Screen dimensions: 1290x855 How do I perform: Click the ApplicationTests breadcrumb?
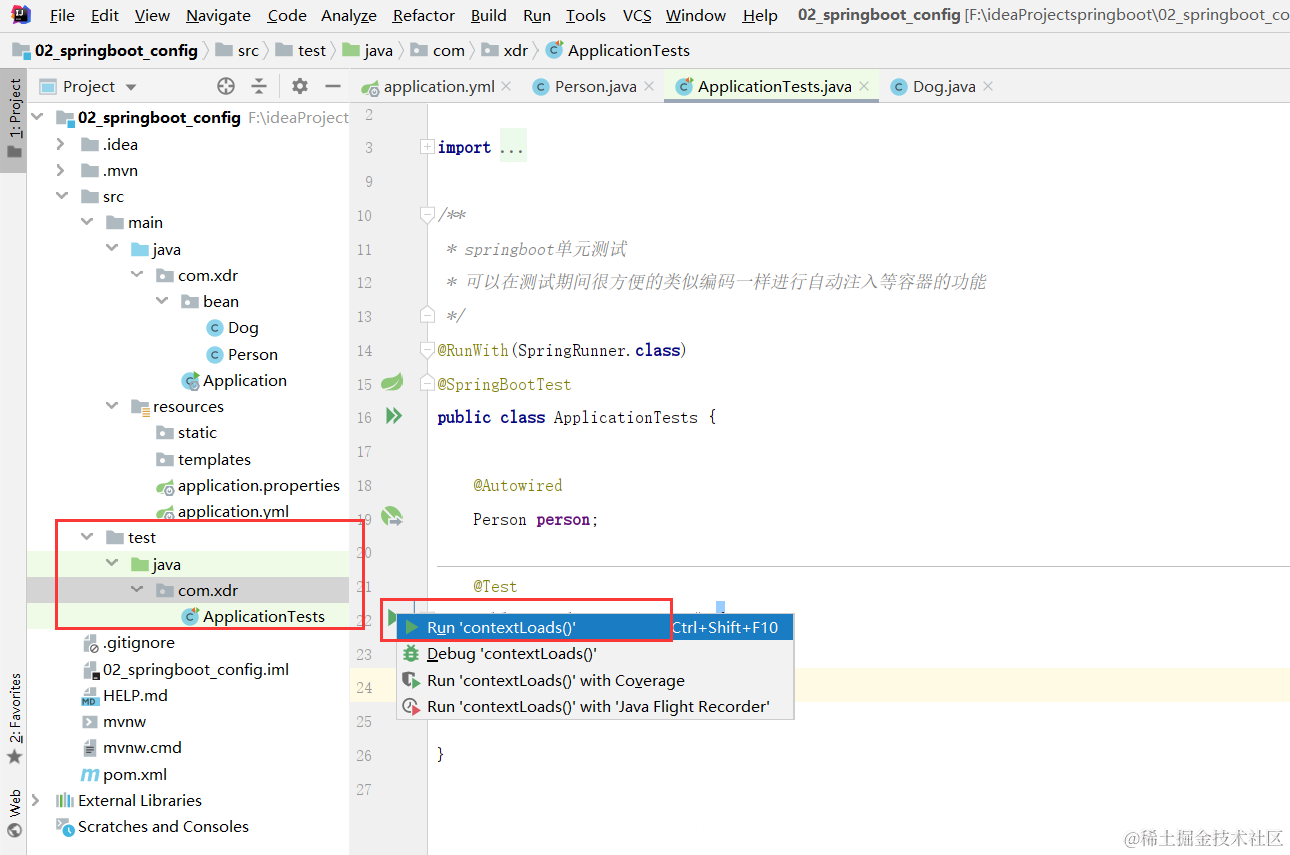618,50
